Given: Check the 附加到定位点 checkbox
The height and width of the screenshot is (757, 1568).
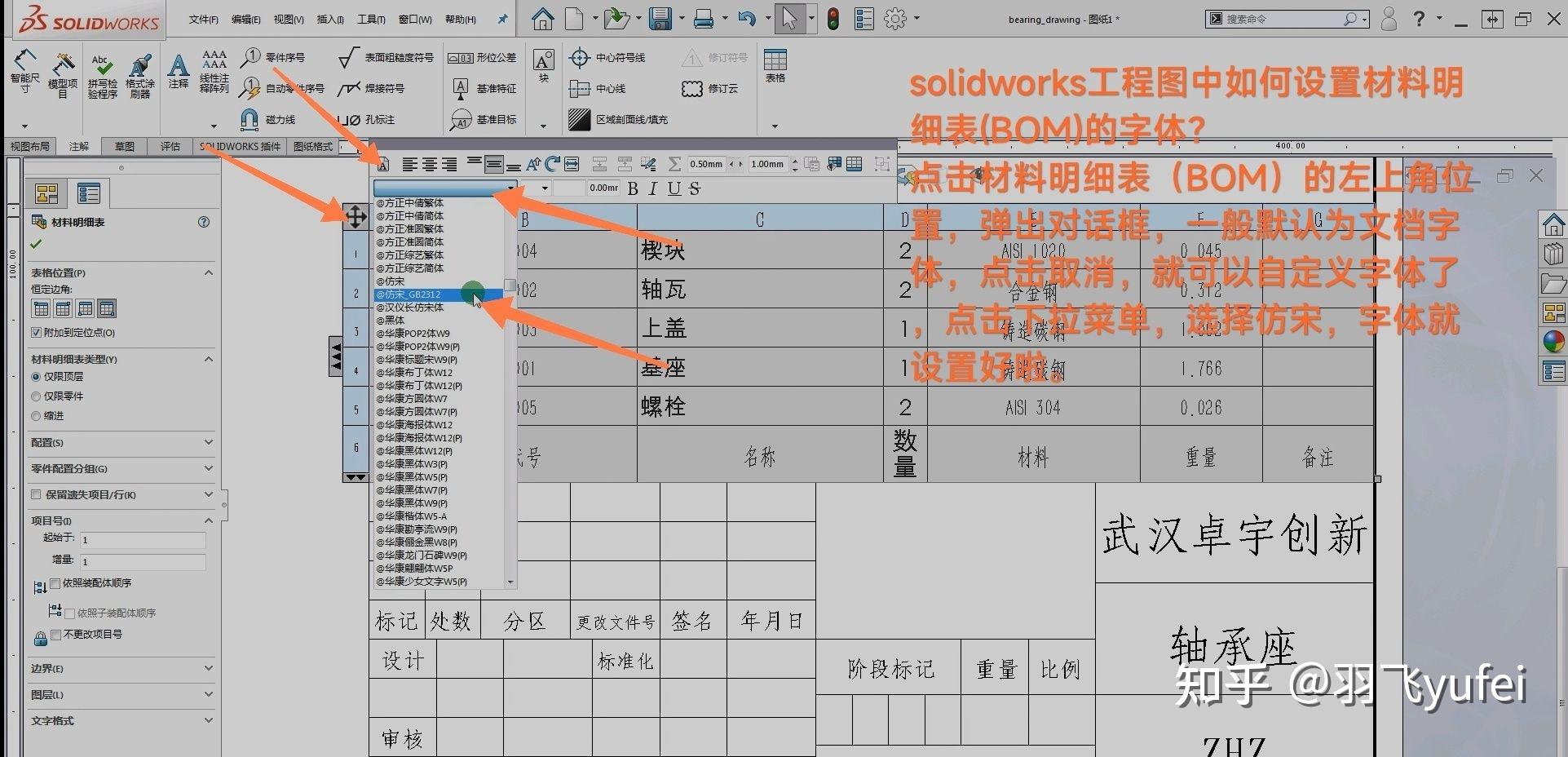Looking at the screenshot, I should click(x=36, y=332).
